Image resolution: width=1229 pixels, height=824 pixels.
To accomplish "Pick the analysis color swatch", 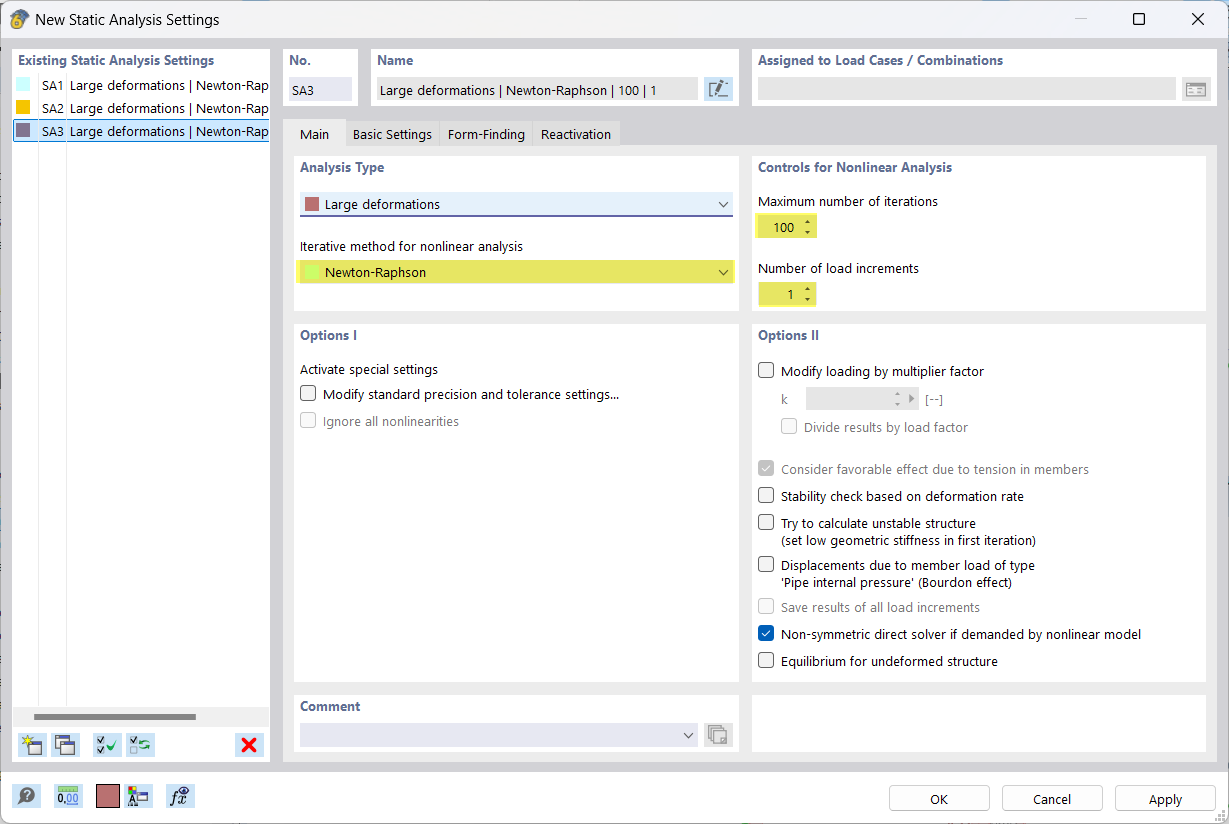I will click(107, 796).
